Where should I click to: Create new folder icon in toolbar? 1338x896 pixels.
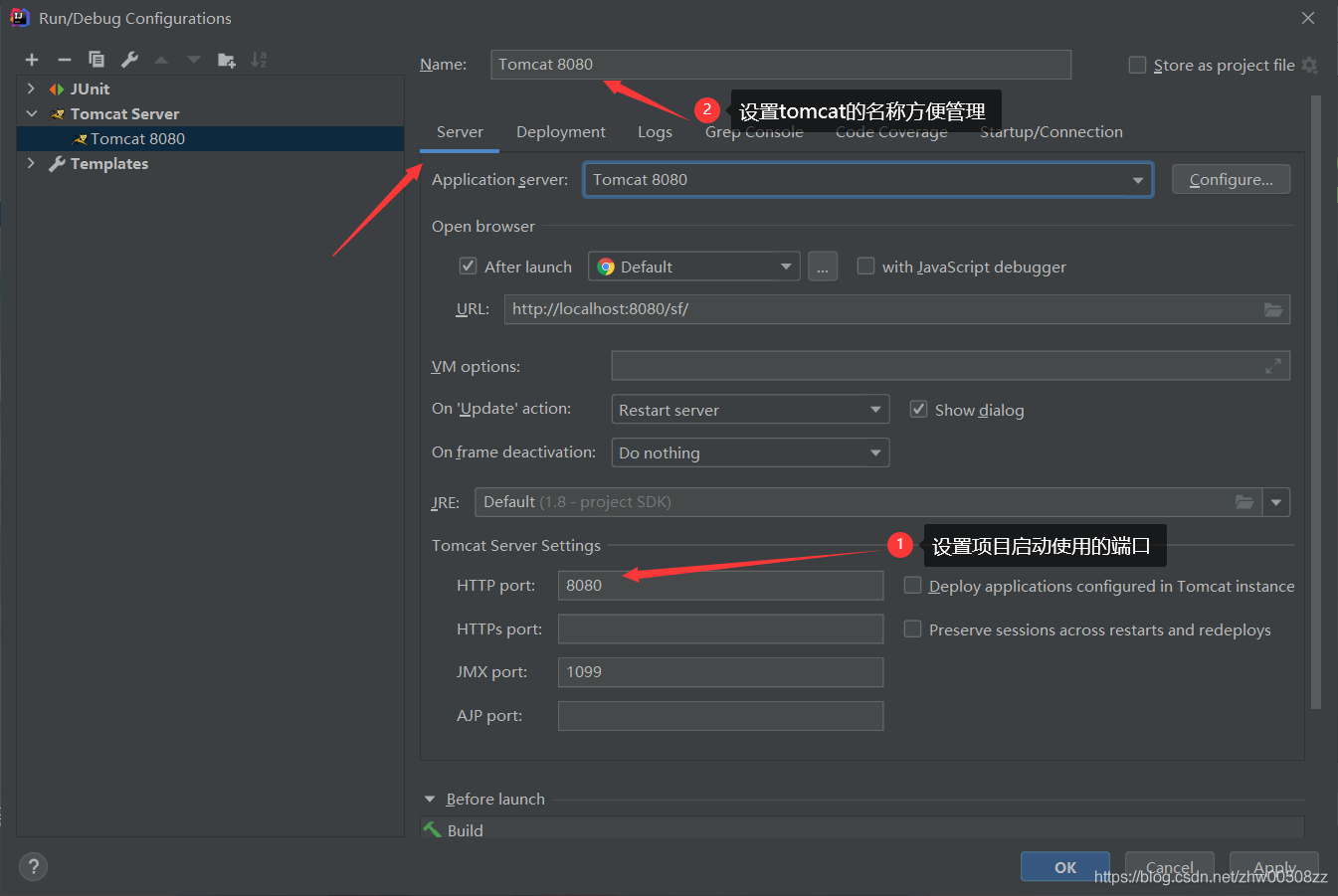[227, 60]
